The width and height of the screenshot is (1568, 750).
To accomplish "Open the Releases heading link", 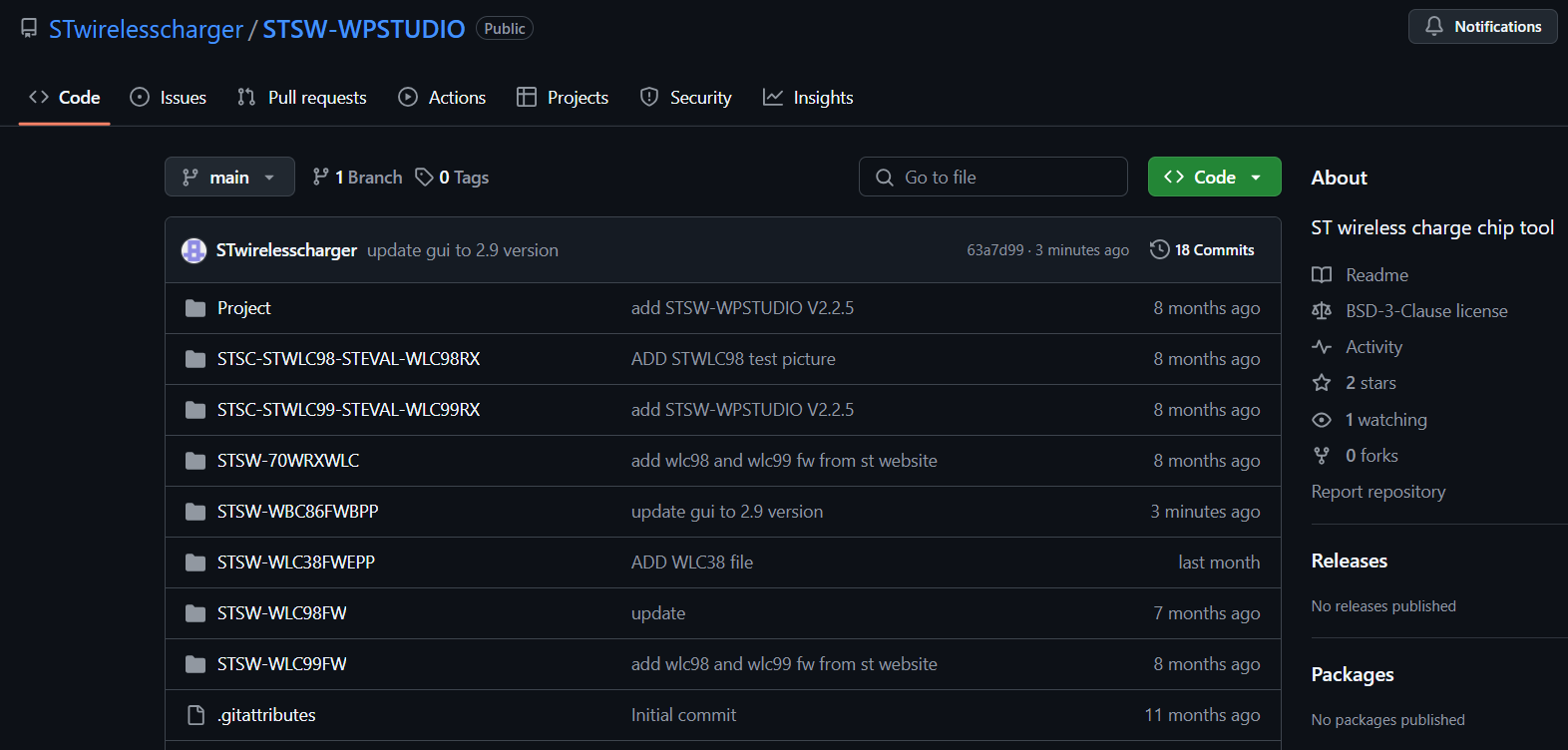I will [x=1350, y=562].
